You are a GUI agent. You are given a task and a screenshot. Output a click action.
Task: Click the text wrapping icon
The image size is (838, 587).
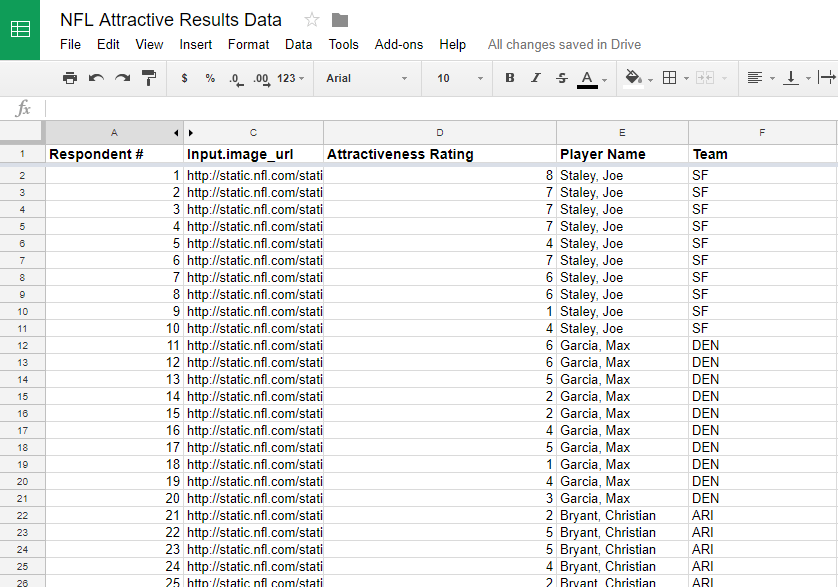pos(827,78)
